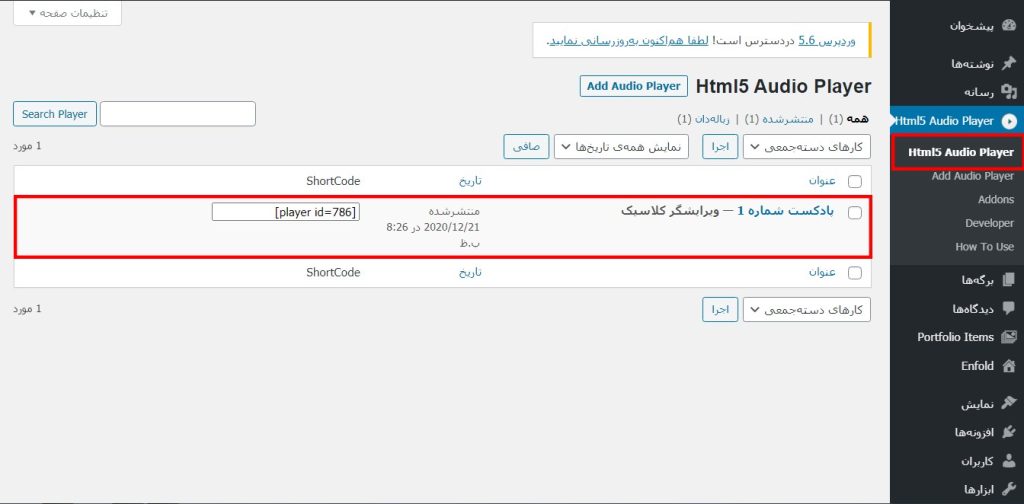The width and height of the screenshot is (1024, 504).
Task: Click the Tools wrench icon
Action: pos(1009,489)
